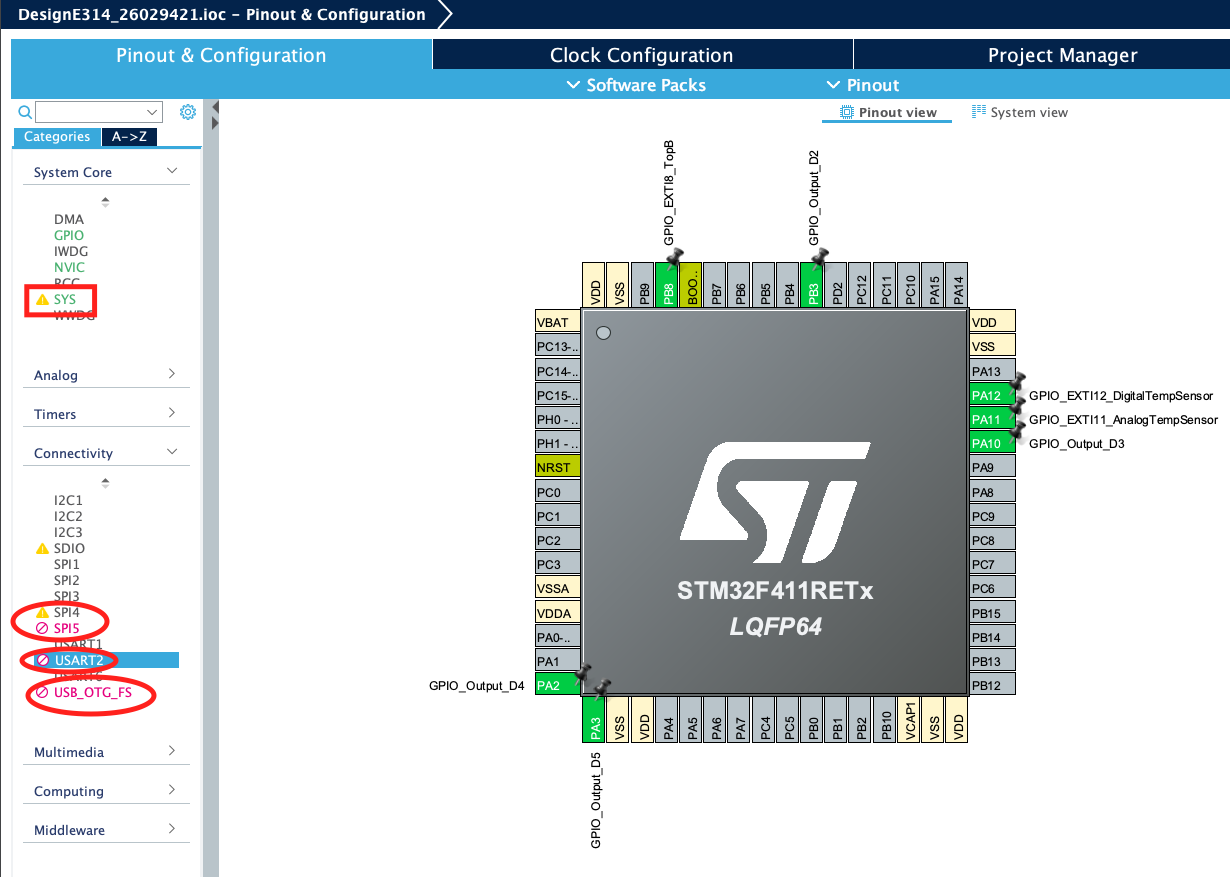This screenshot has width=1230, height=877.
Task: Open GPIO under System Core
Action: 69,234
